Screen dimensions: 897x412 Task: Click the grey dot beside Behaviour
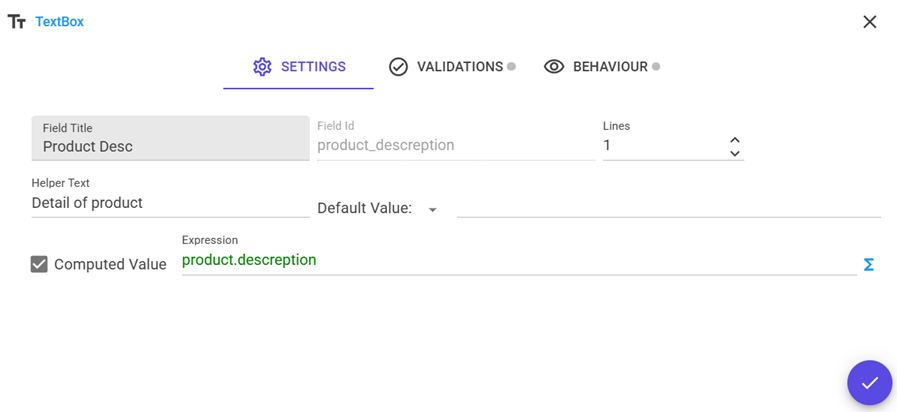(x=656, y=67)
